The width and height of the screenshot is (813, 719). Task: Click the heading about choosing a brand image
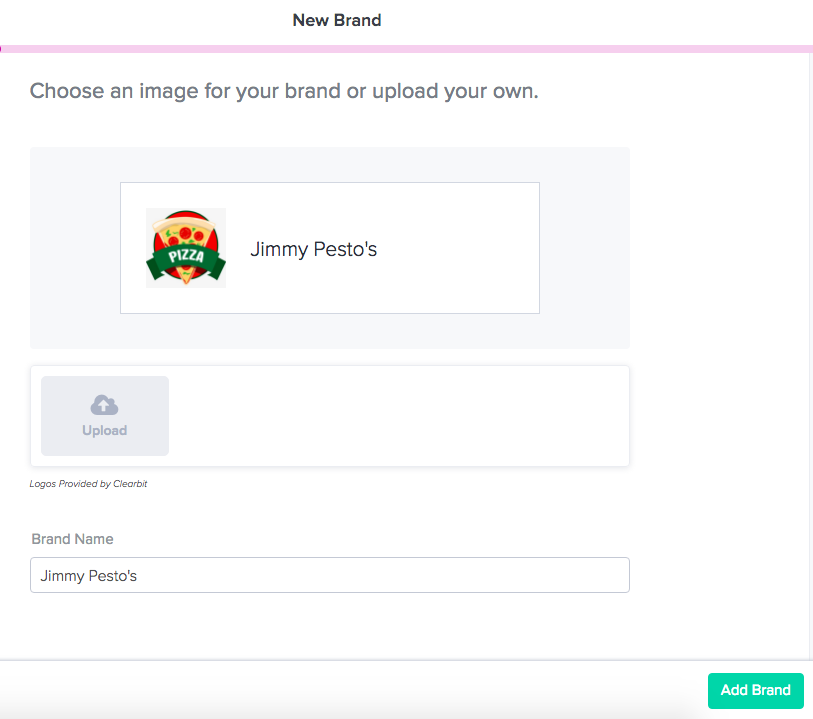tap(284, 91)
